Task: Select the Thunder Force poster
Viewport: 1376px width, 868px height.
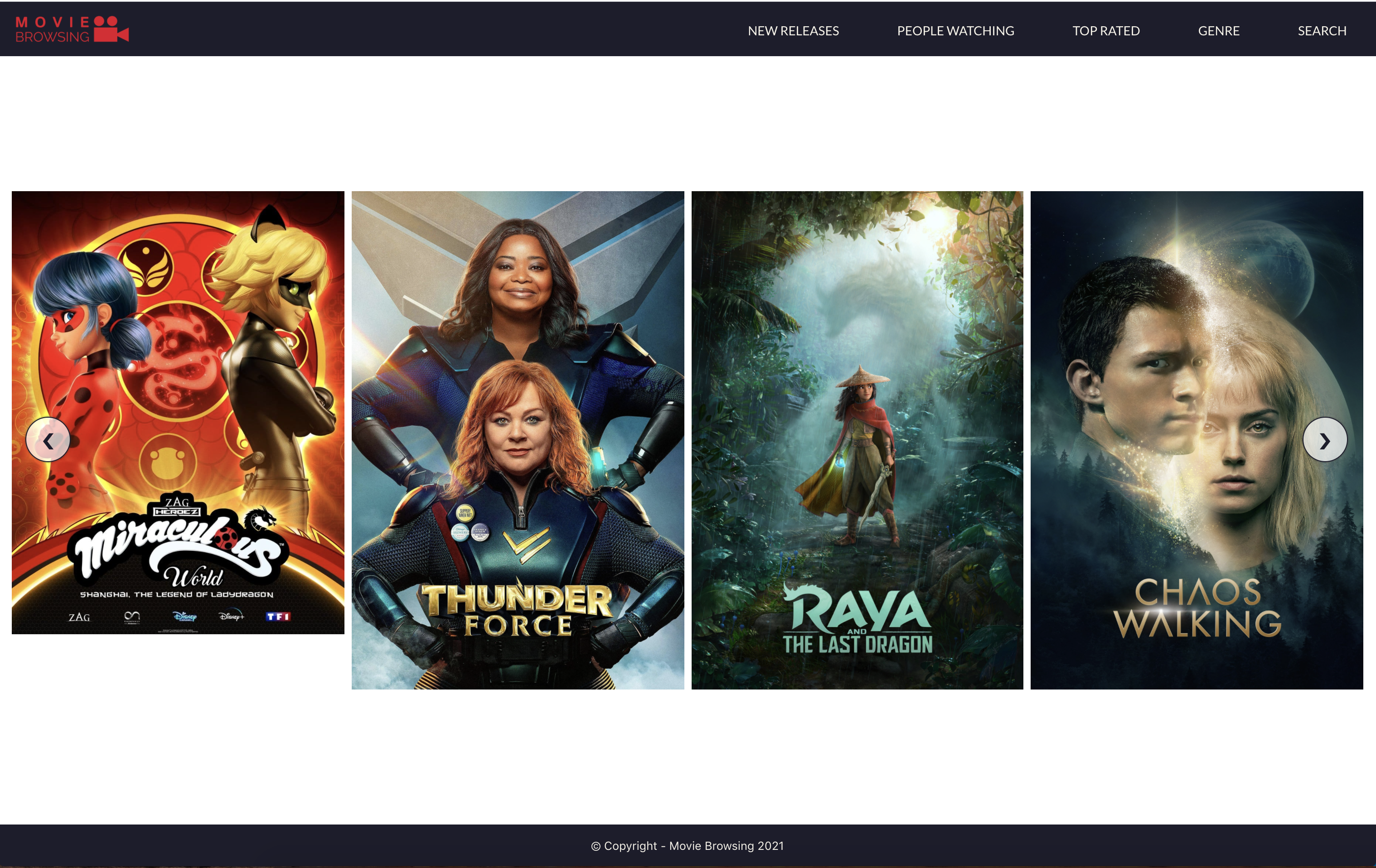Action: 518,440
